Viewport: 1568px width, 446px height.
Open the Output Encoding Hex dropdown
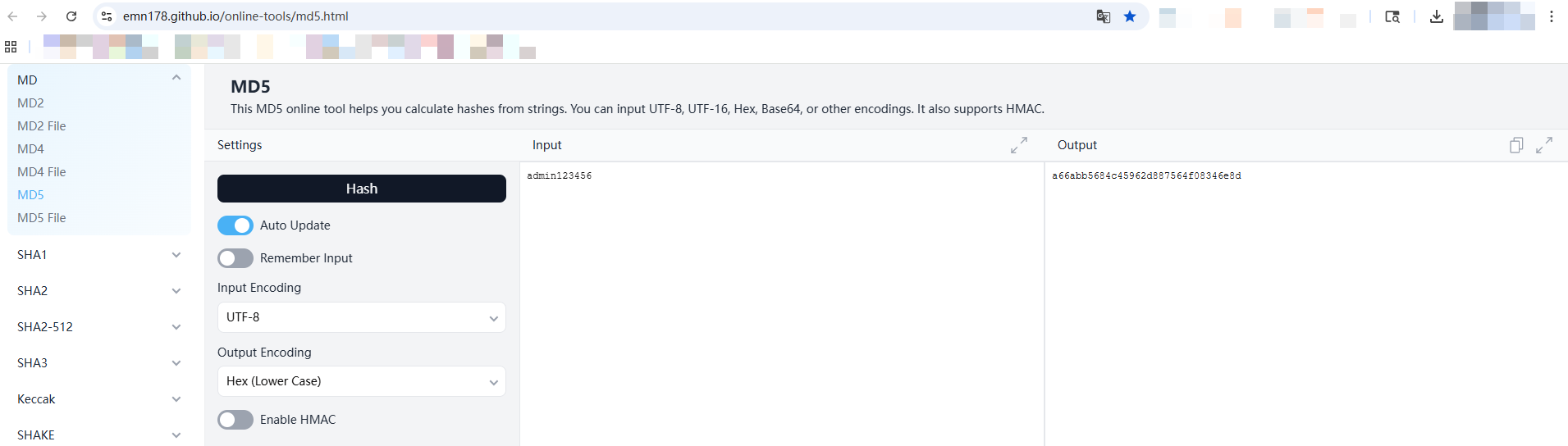[x=361, y=381]
